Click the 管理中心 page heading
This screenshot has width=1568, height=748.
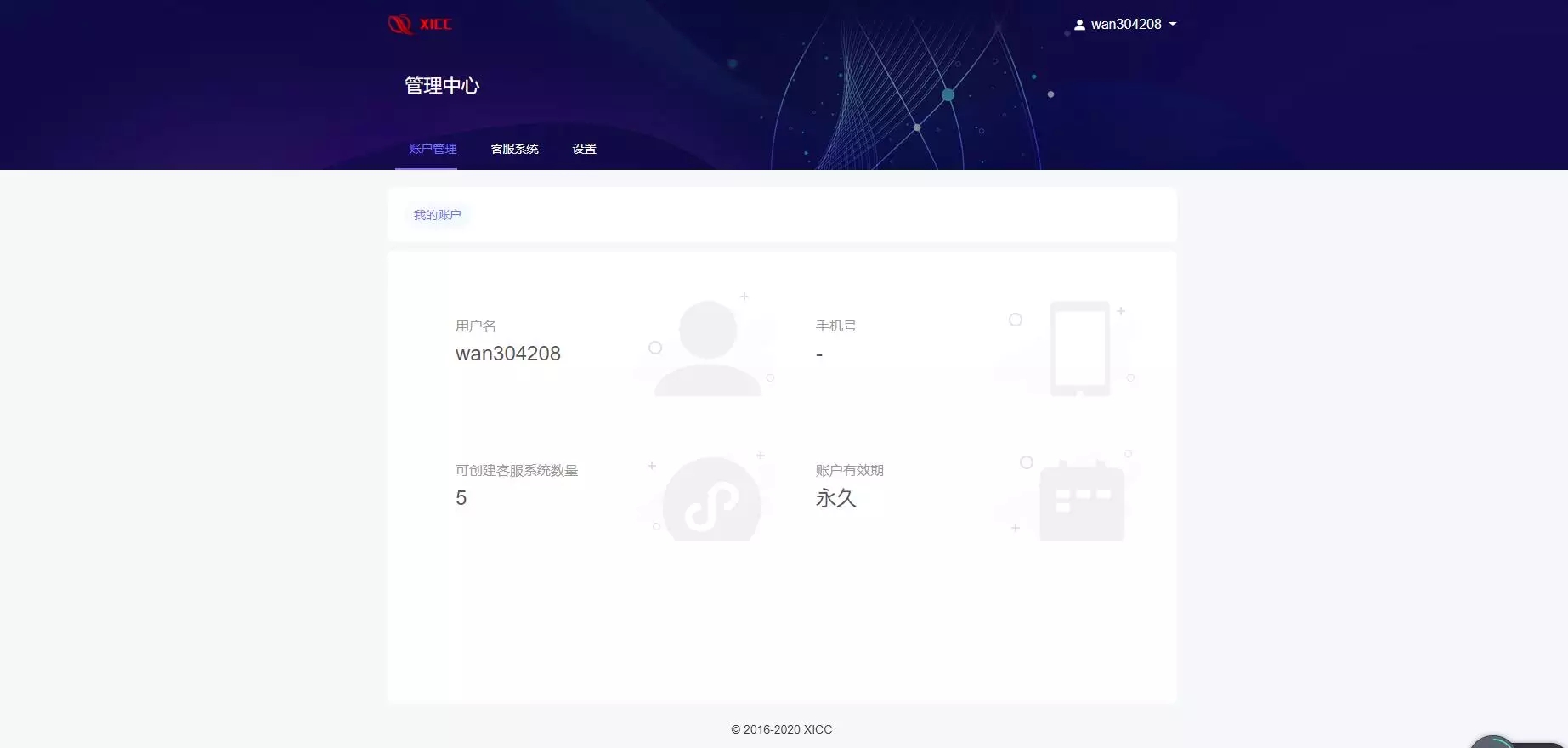click(442, 85)
